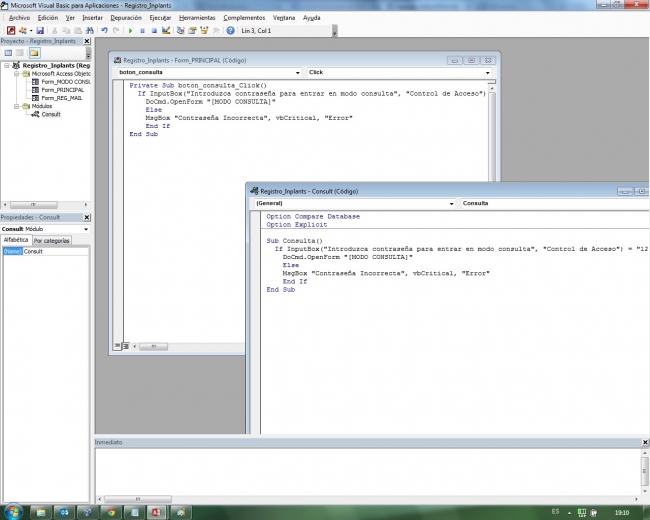Open Google Chrome from the taskbar
The height and width of the screenshot is (520, 650).
111,513
